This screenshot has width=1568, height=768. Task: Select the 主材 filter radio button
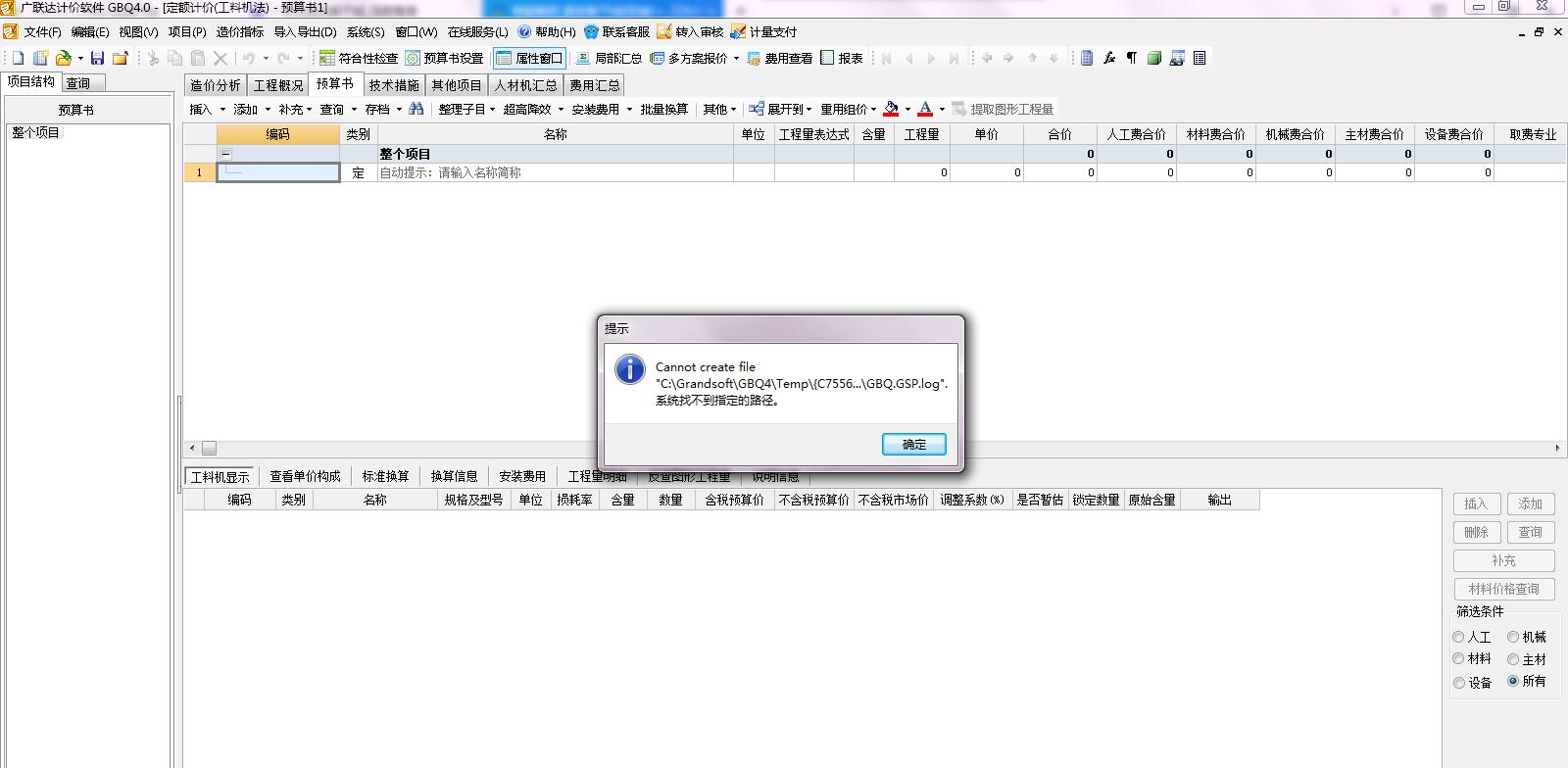(x=1514, y=659)
